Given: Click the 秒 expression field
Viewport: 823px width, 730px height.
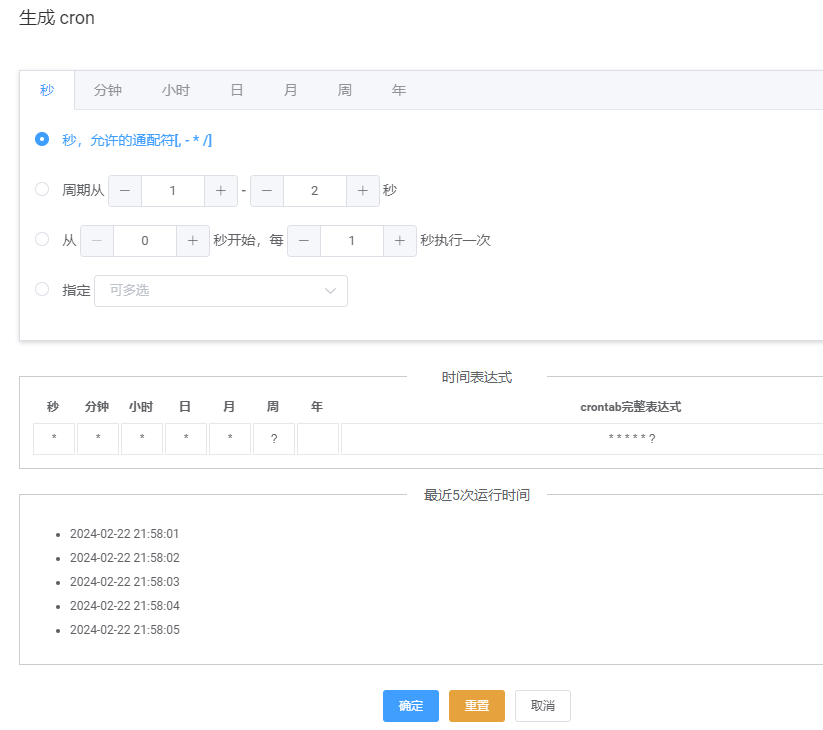Looking at the screenshot, I should tap(54, 439).
